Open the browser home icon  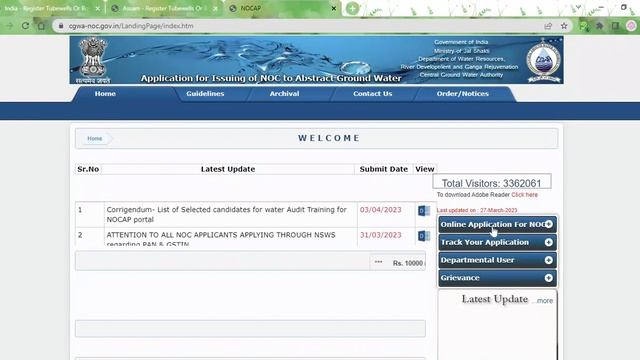click(x=41, y=26)
